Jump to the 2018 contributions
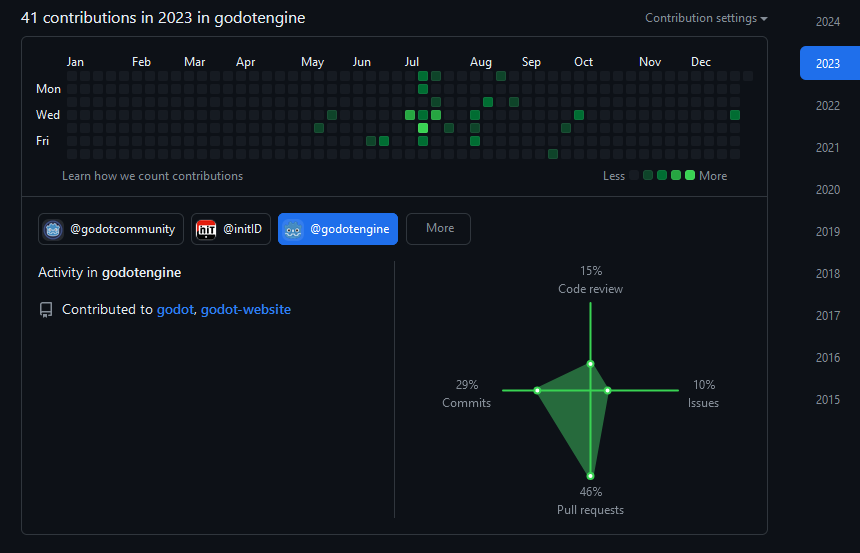Image resolution: width=860 pixels, height=553 pixels. coord(828,274)
